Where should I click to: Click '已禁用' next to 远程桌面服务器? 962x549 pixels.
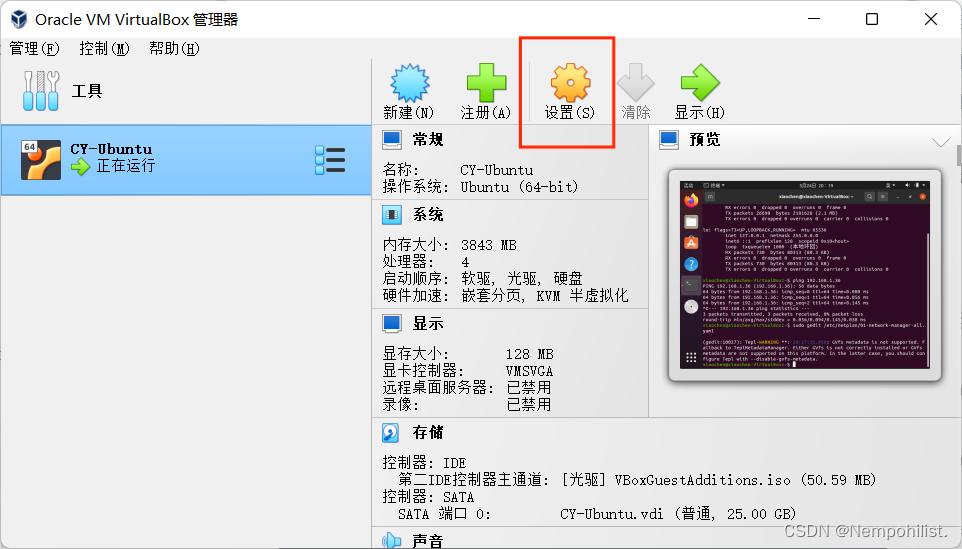point(529,388)
